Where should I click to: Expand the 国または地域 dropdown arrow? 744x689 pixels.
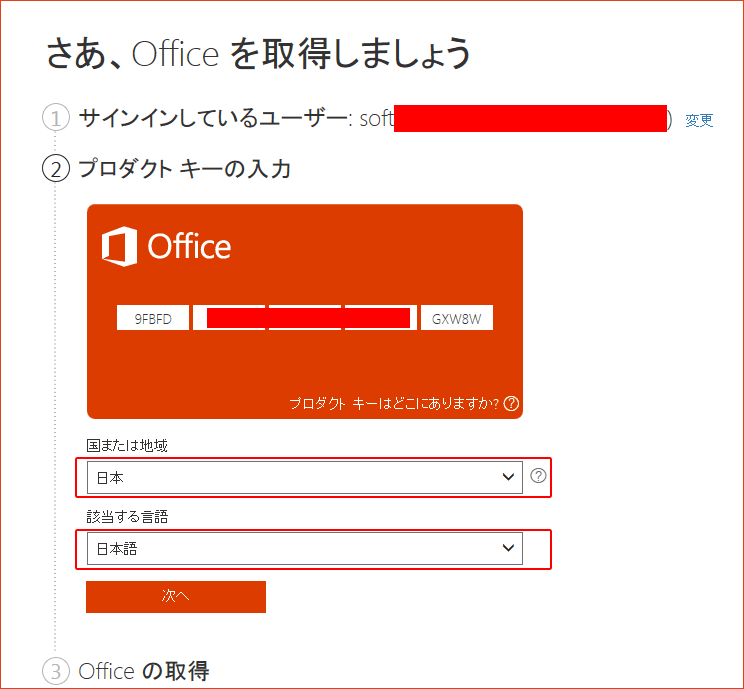click(x=508, y=477)
